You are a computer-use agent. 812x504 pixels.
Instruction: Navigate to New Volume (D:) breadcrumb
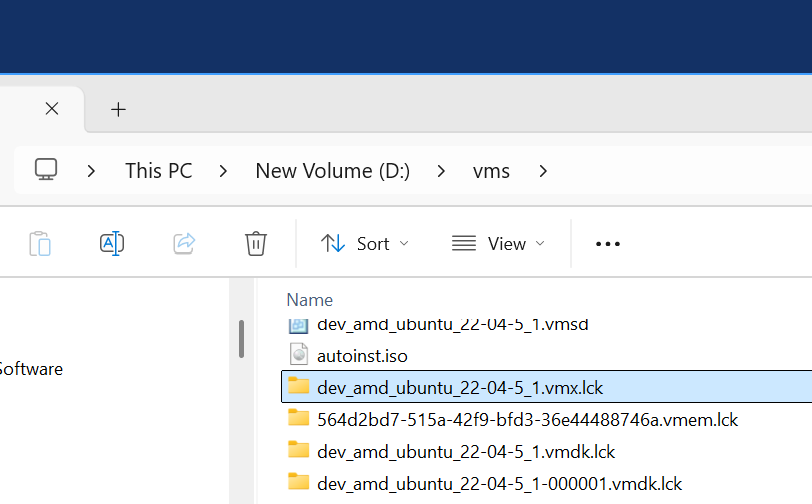[x=332, y=170]
